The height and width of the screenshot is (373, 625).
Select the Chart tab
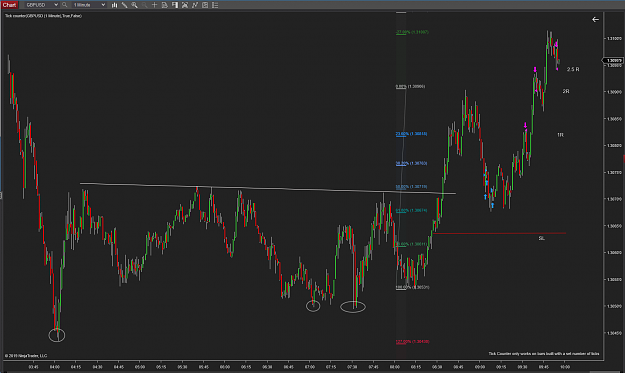pyautogui.click(x=9, y=5)
